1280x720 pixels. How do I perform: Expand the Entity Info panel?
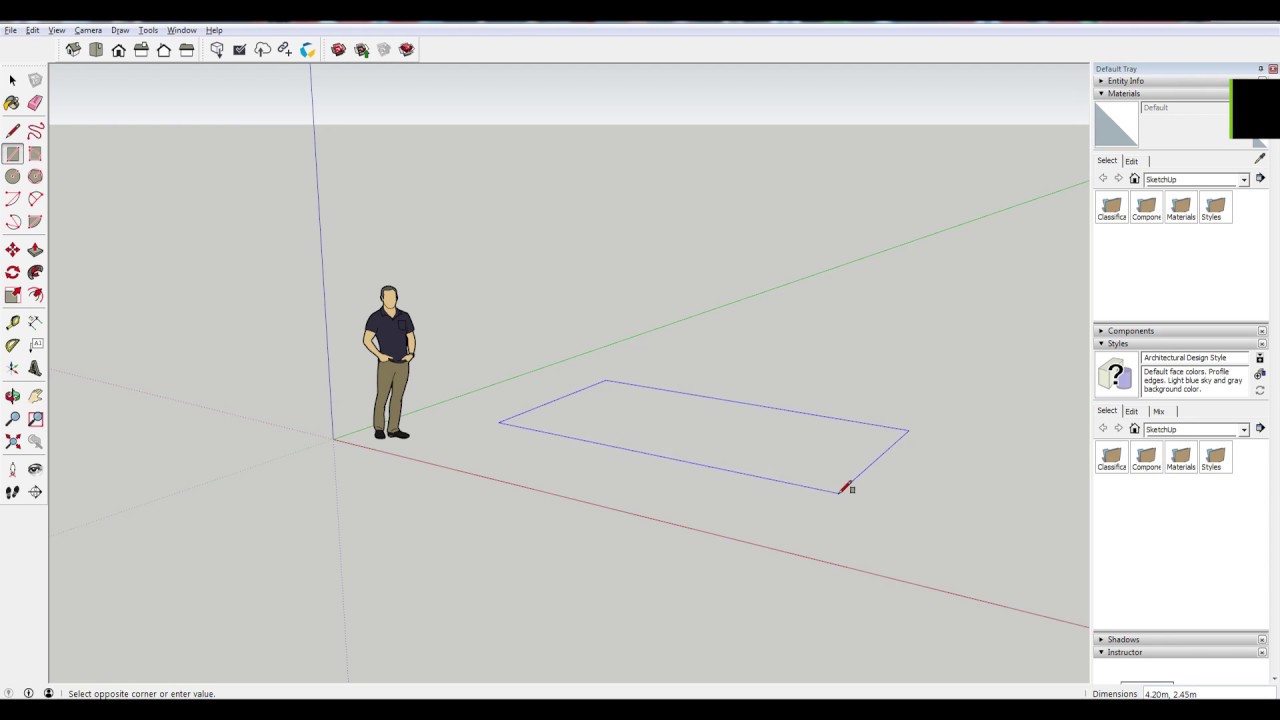click(1125, 81)
